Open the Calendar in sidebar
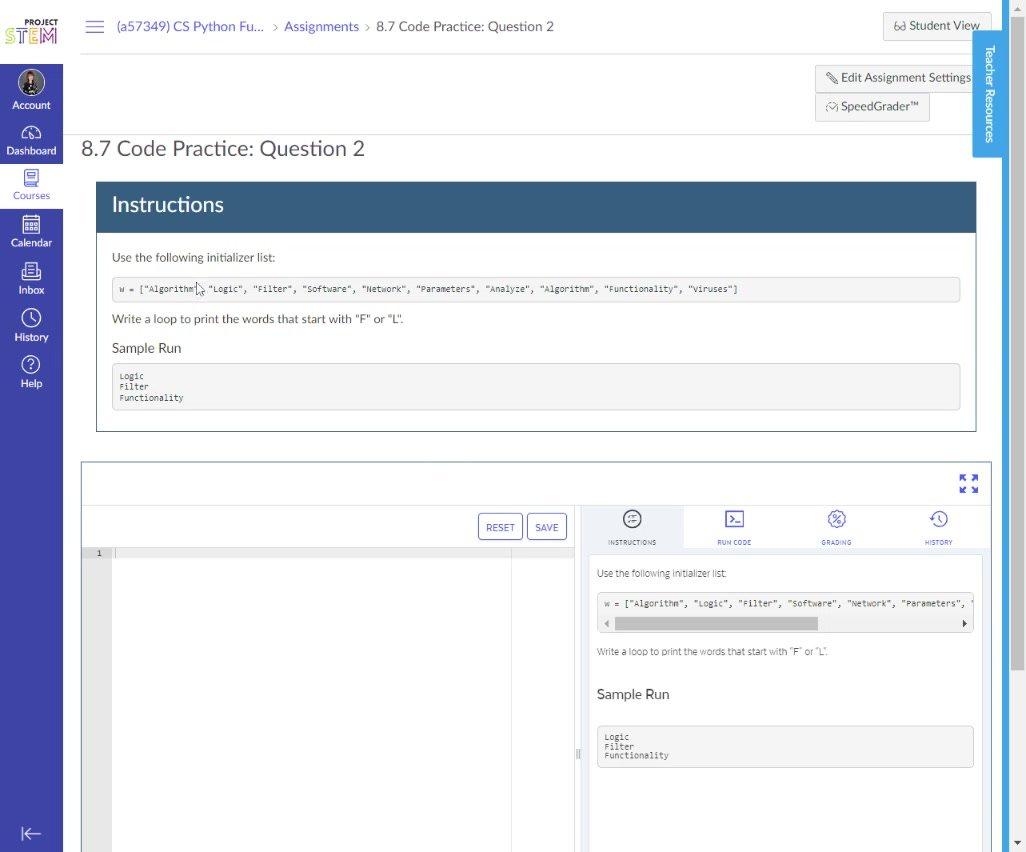Image resolution: width=1026 pixels, height=852 pixels. click(31, 231)
